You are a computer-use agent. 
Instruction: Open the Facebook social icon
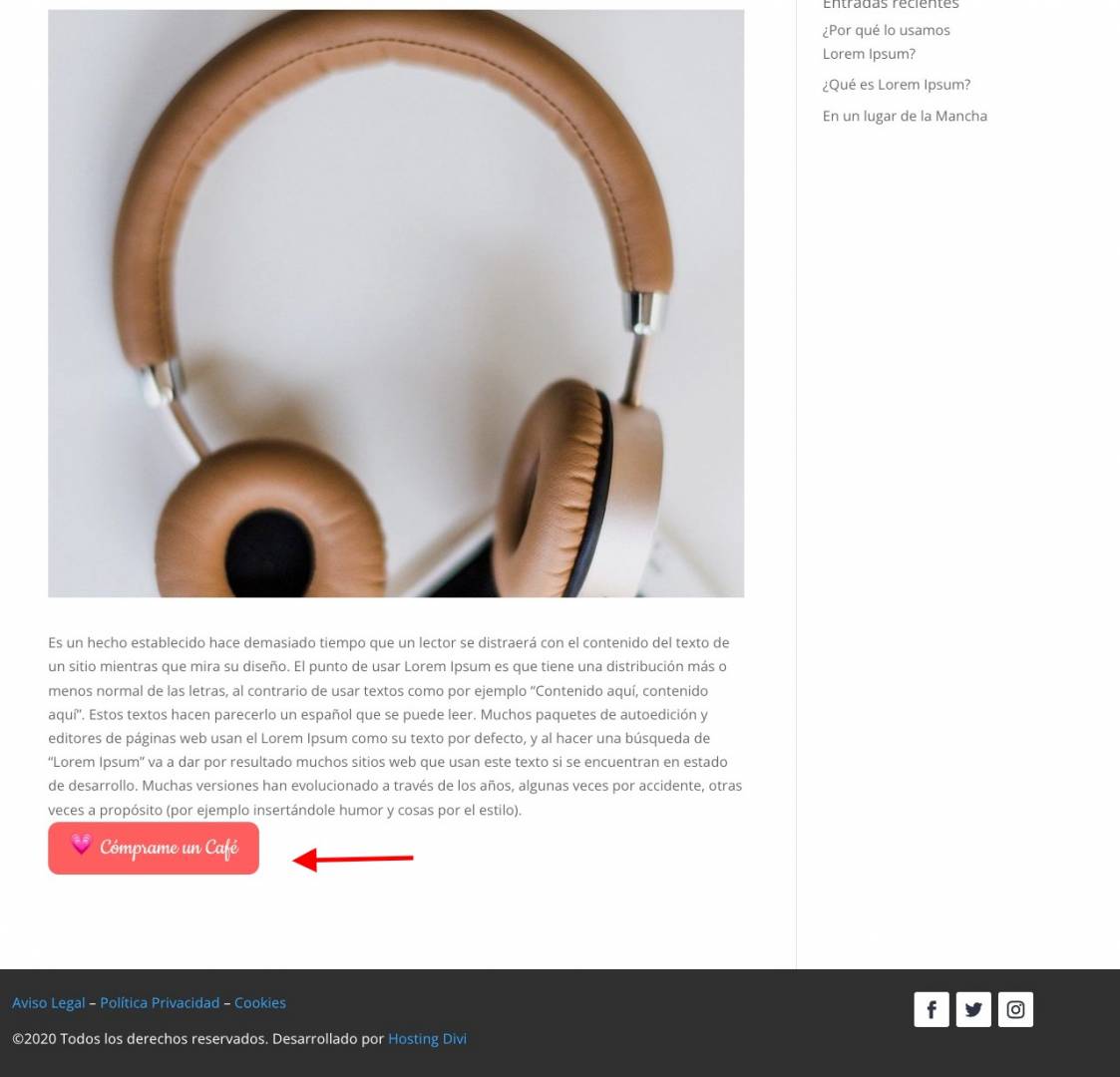pyautogui.click(x=931, y=1009)
